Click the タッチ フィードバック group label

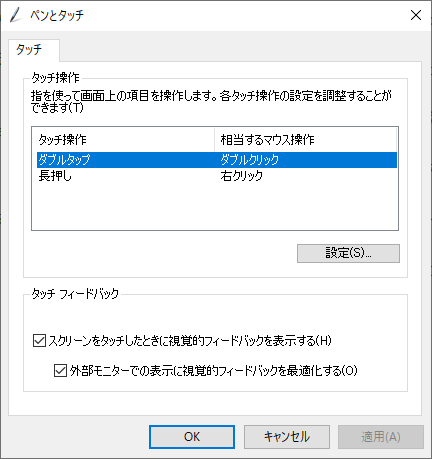[75, 294]
